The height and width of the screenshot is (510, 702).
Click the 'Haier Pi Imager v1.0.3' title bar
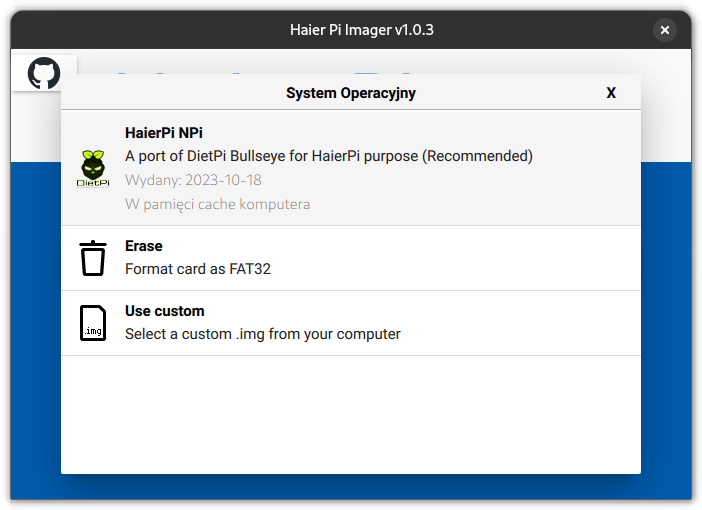[362, 30]
